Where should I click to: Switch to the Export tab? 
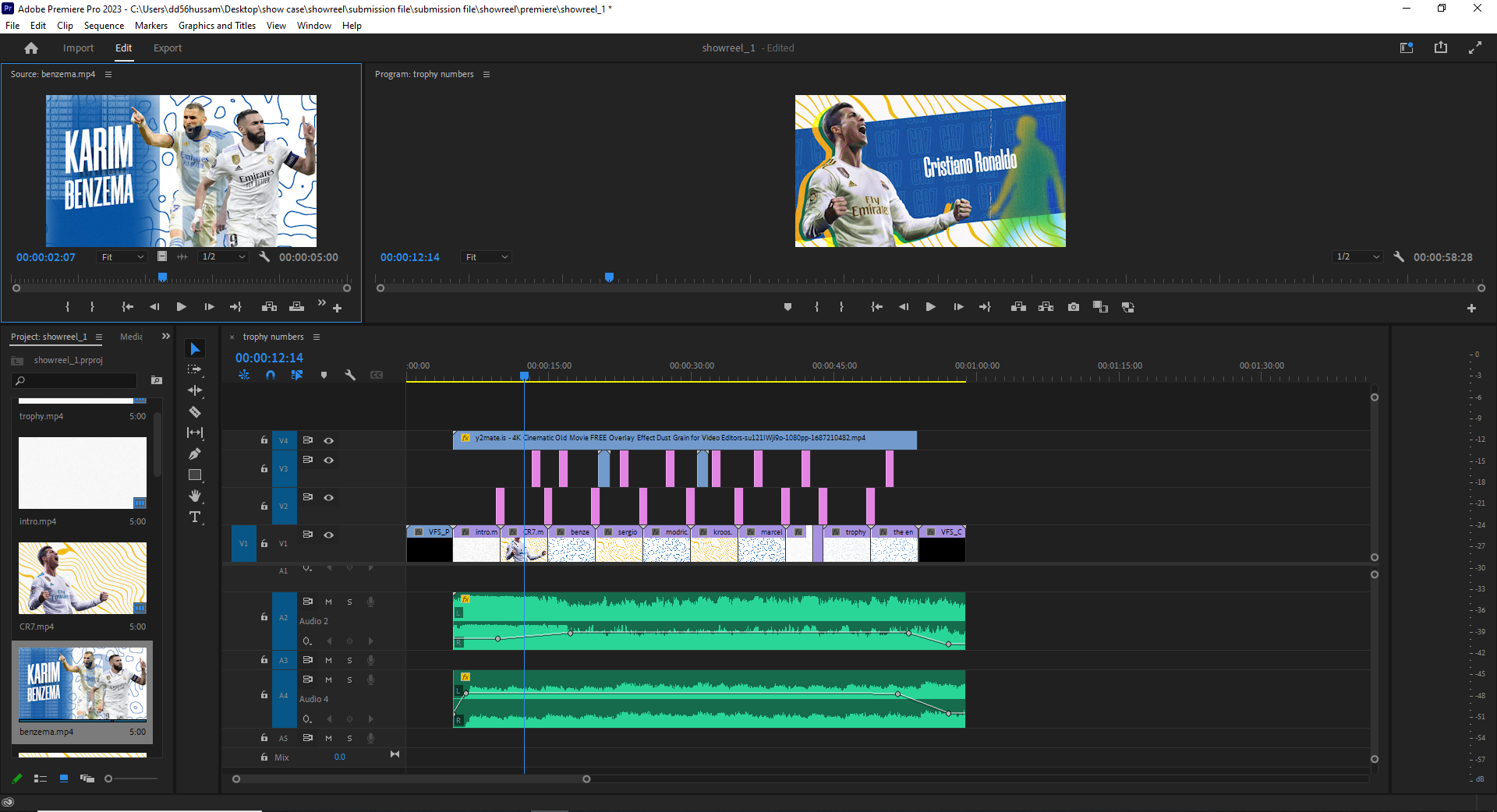click(x=168, y=48)
